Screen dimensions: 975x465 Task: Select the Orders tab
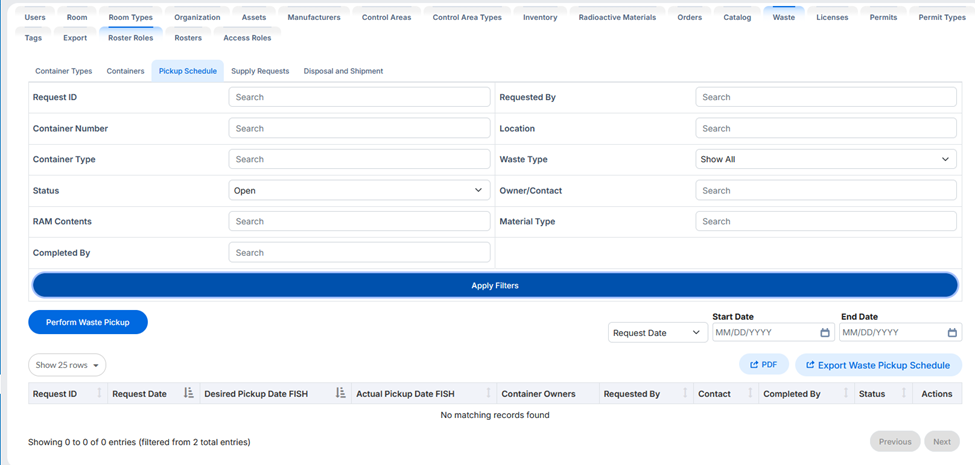click(690, 17)
